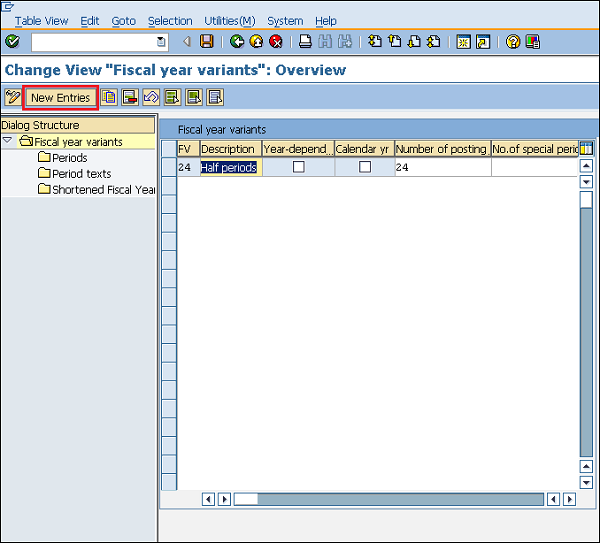This screenshot has height=543, width=600.
Task: Click the Description column header
Action: pos(228,149)
